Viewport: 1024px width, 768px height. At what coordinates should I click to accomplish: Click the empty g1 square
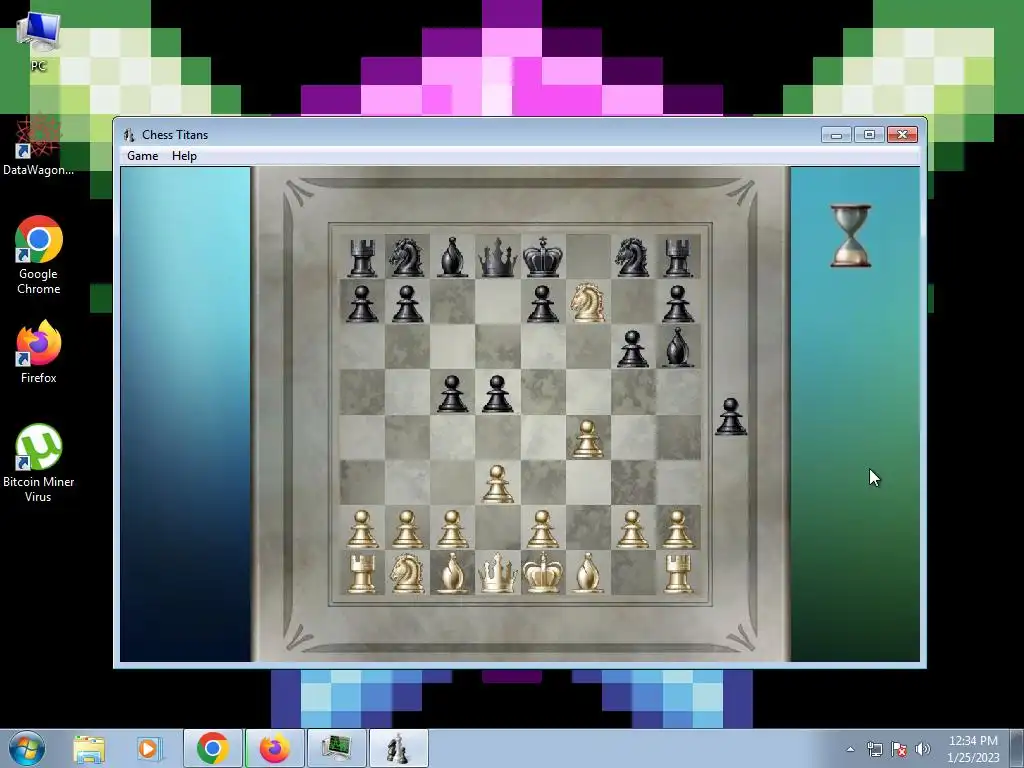click(x=632, y=573)
